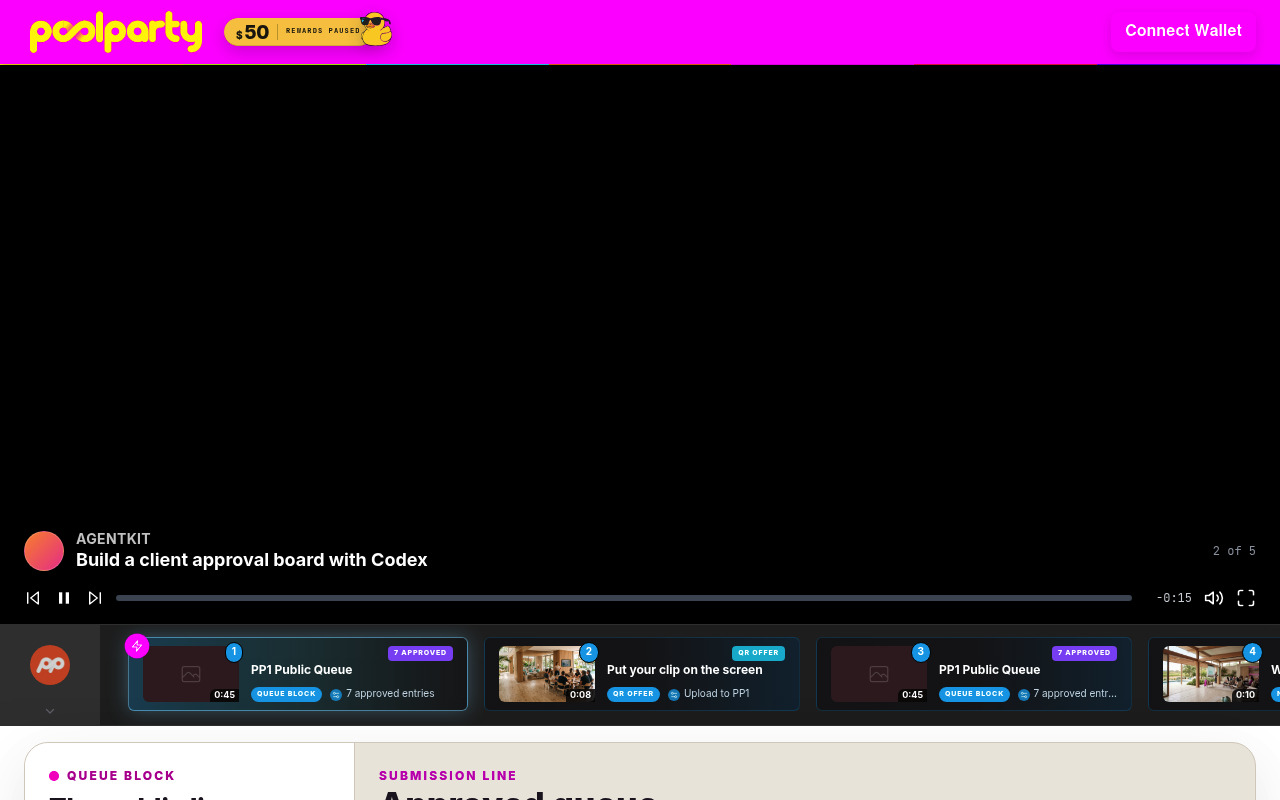The width and height of the screenshot is (1280, 800).
Task: Mute the player volume
Action: pyautogui.click(x=1214, y=598)
